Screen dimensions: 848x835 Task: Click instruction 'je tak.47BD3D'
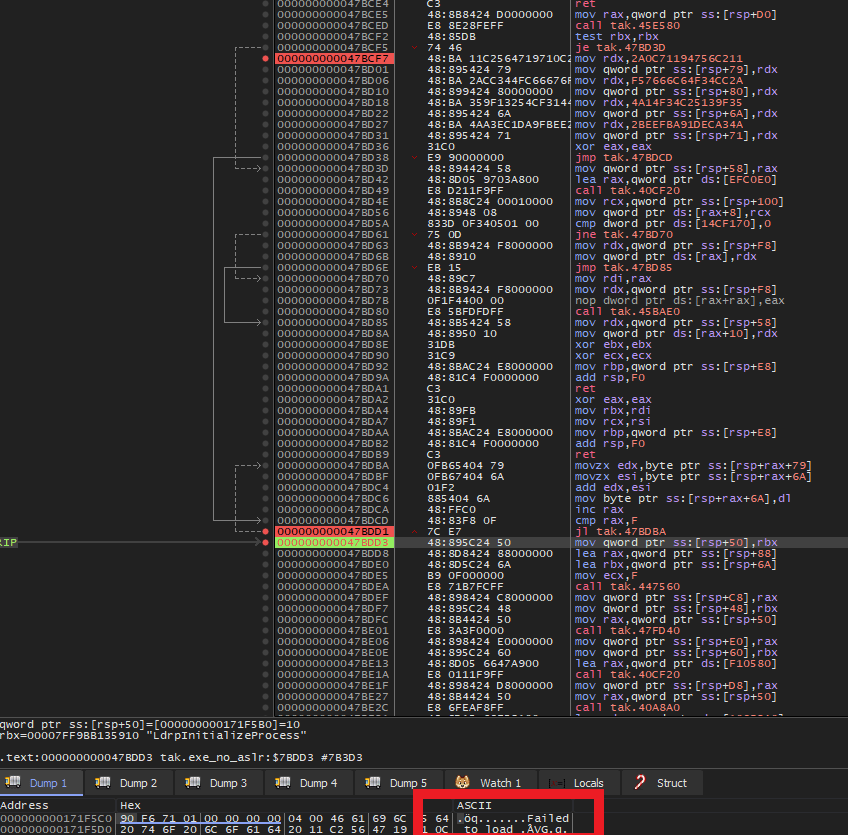(x=620, y=48)
